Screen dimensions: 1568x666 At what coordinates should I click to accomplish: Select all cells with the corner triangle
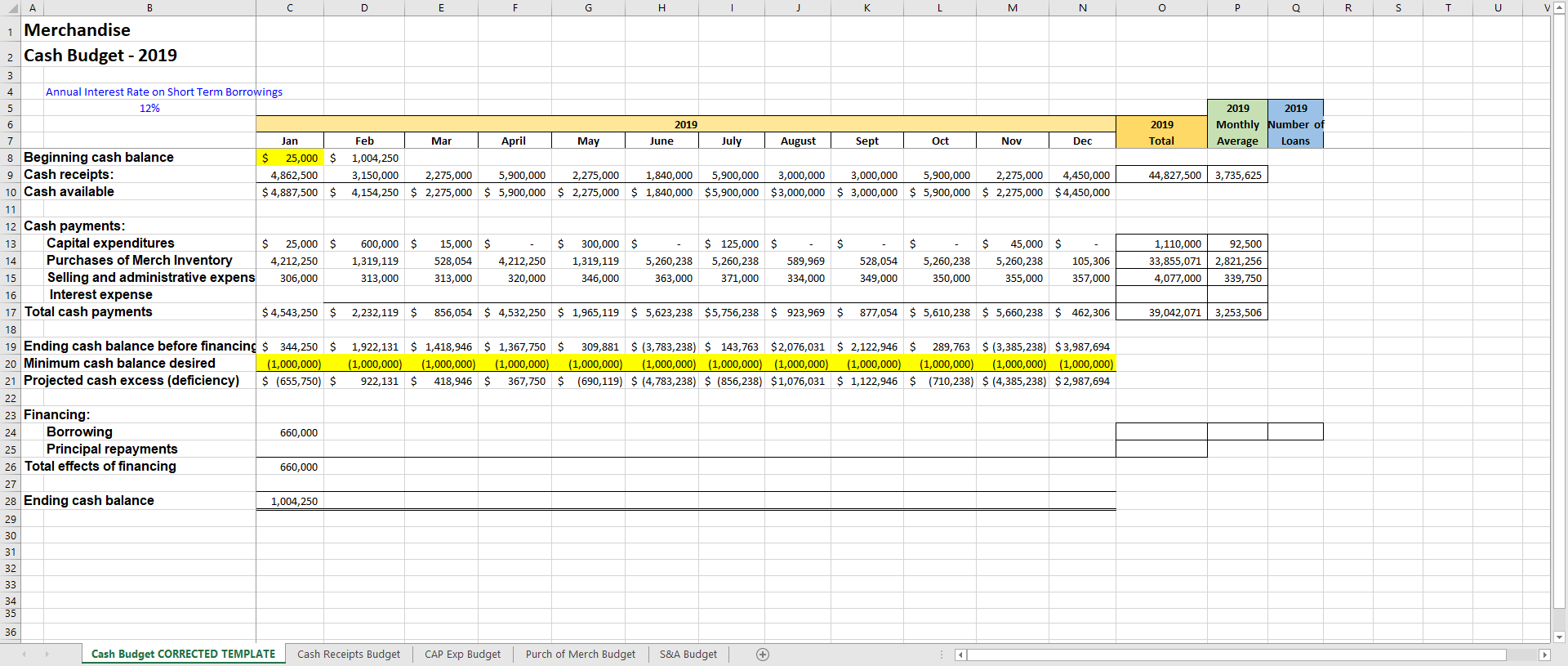click(x=11, y=7)
